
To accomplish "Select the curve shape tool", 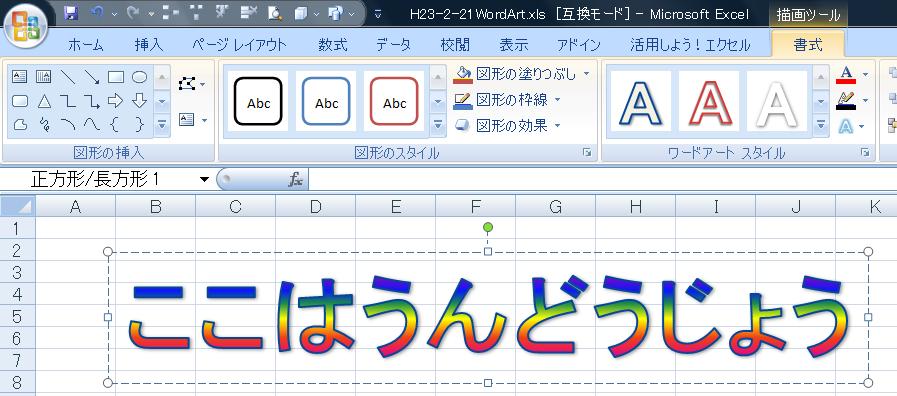I will pyautogui.click(x=92, y=124).
